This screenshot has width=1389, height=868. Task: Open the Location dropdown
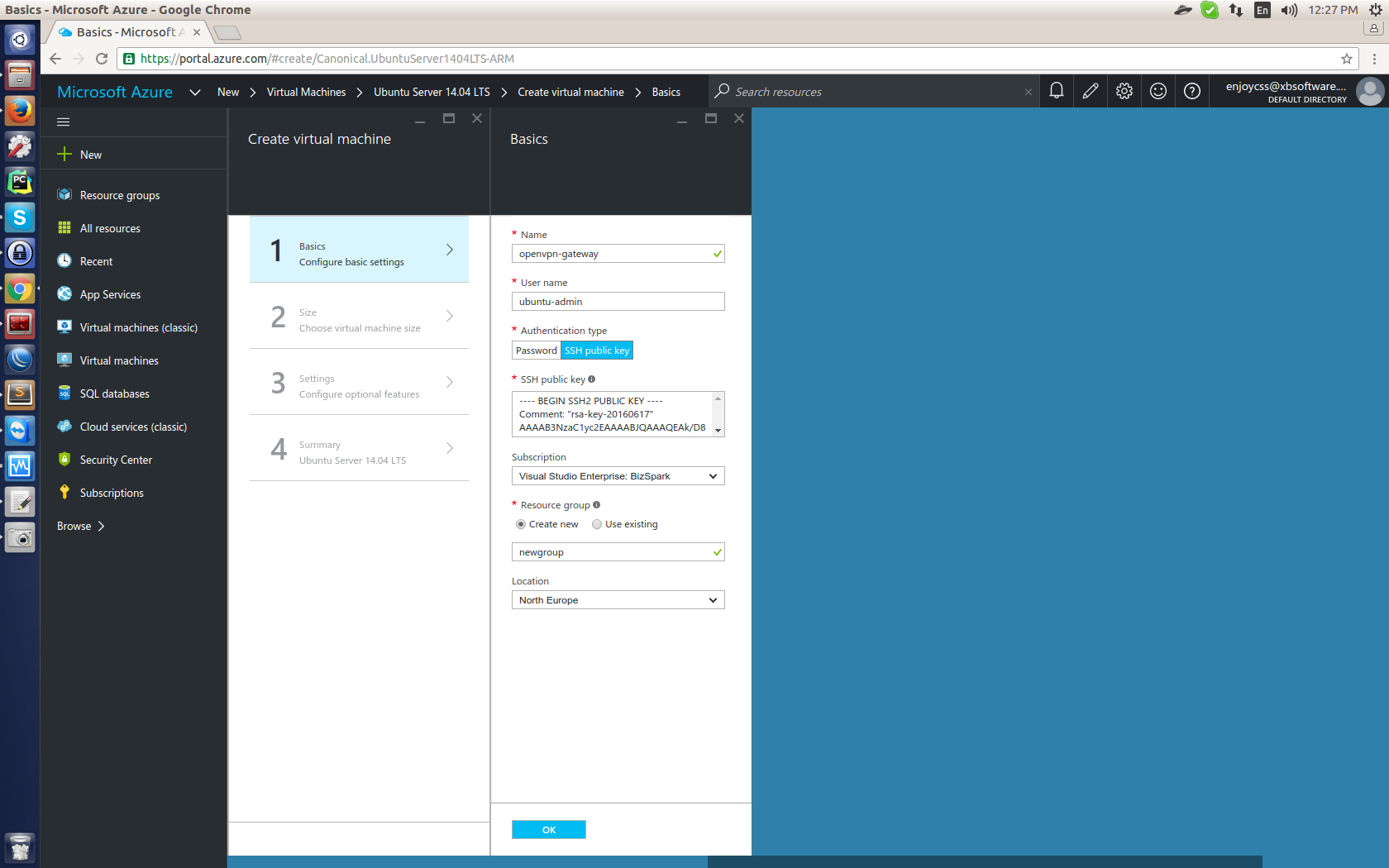(x=618, y=599)
